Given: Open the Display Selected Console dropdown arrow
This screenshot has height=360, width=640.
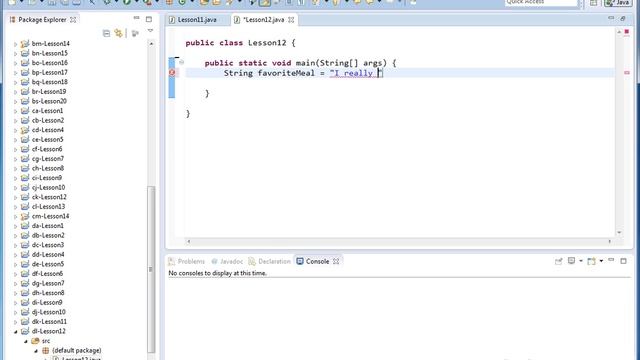Looking at the screenshot, I should pyautogui.click(x=581, y=261).
